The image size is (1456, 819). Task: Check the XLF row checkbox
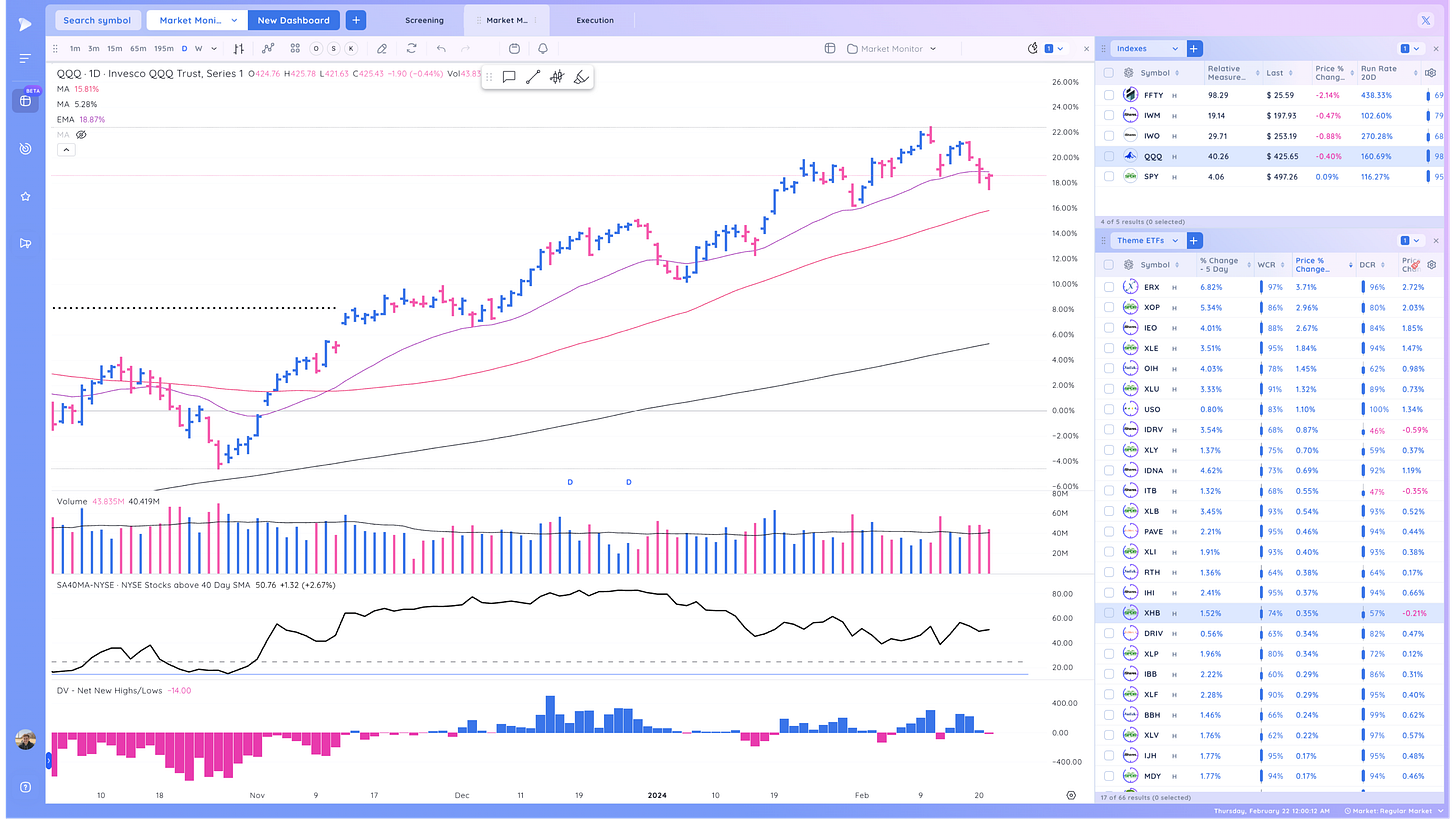tap(1109, 694)
